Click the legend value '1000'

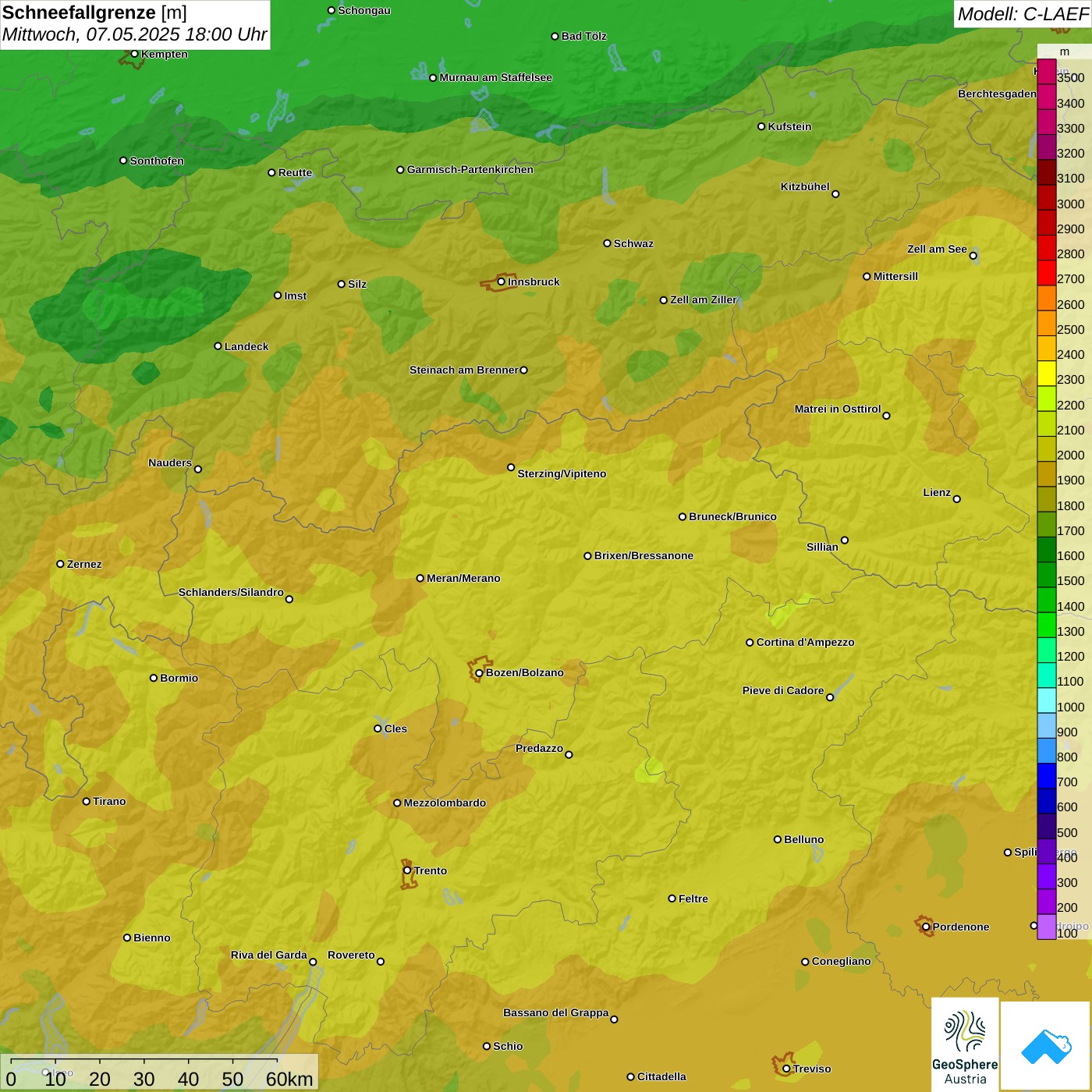[1071, 707]
